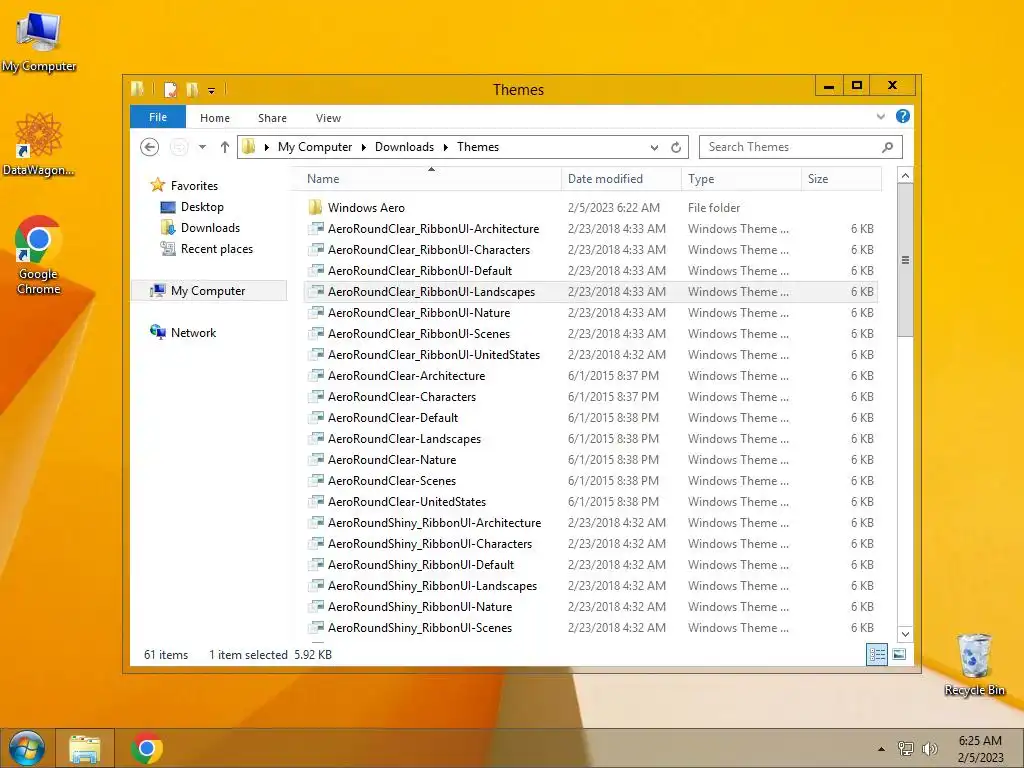The image size is (1024, 768).
Task: Sort by Date modified column
Action: (x=621, y=179)
